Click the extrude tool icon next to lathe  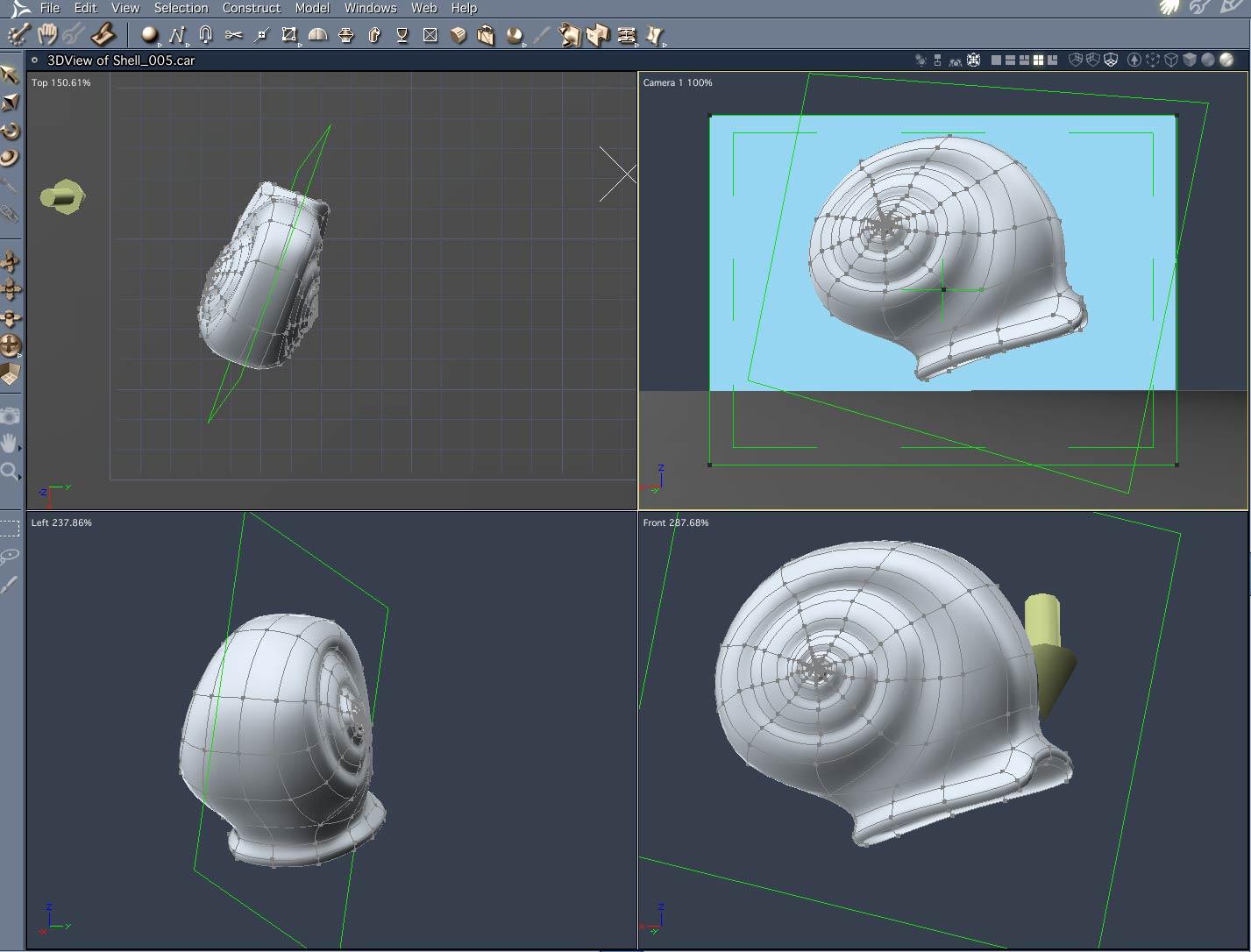click(x=374, y=35)
